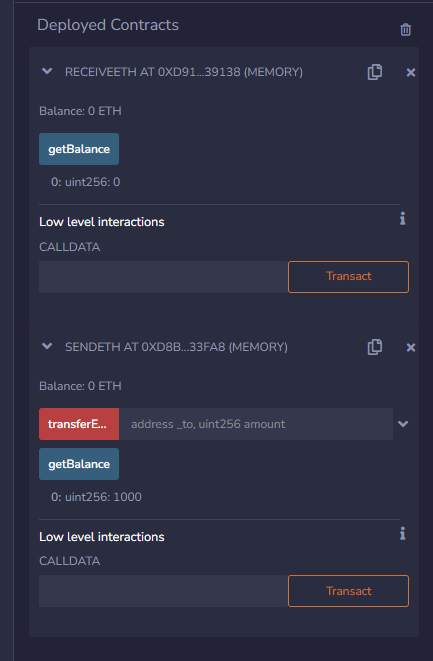Click Transact under SENDETH low level interactions
The width and height of the screenshot is (433, 661).
[349, 591]
